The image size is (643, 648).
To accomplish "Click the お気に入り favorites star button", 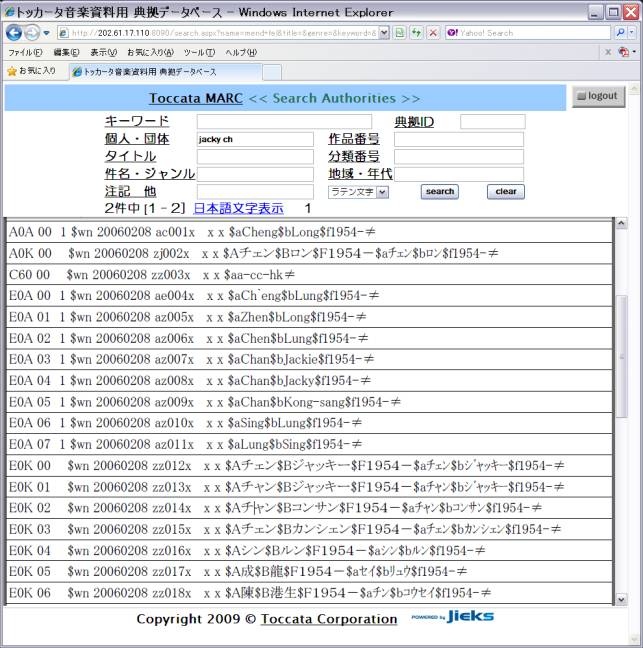I will coord(32,71).
